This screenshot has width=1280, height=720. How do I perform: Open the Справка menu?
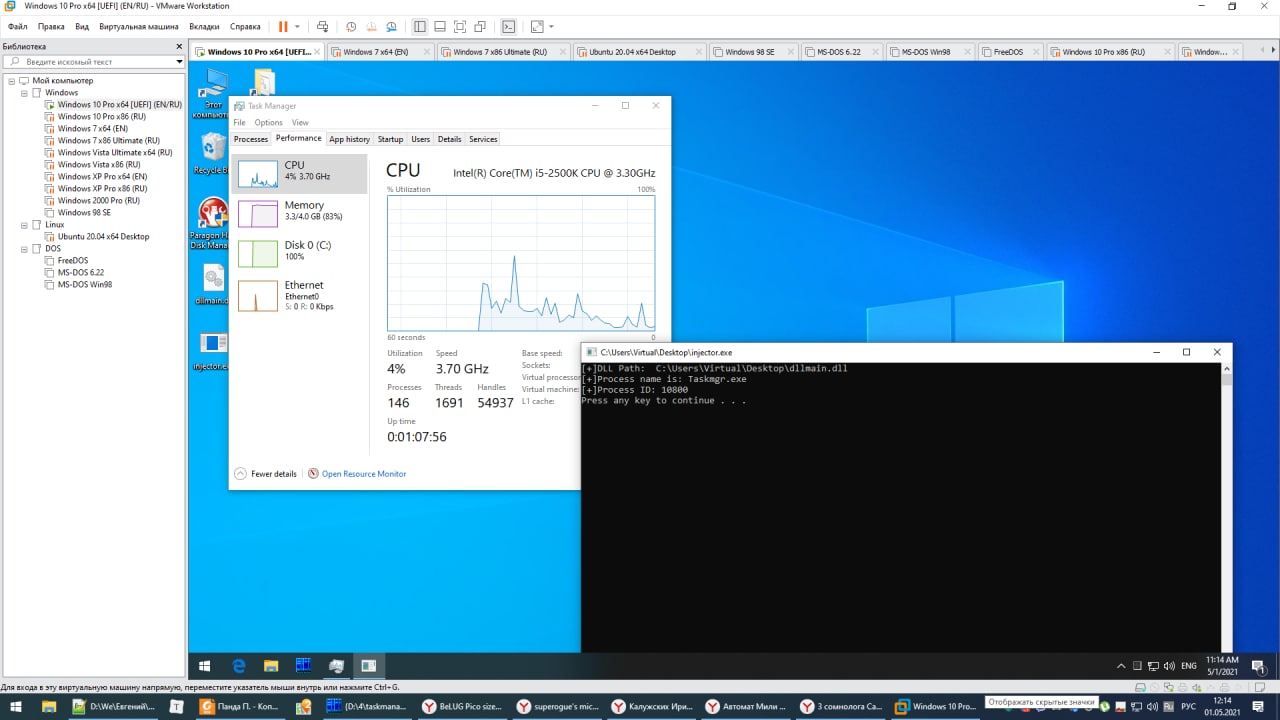point(245,27)
